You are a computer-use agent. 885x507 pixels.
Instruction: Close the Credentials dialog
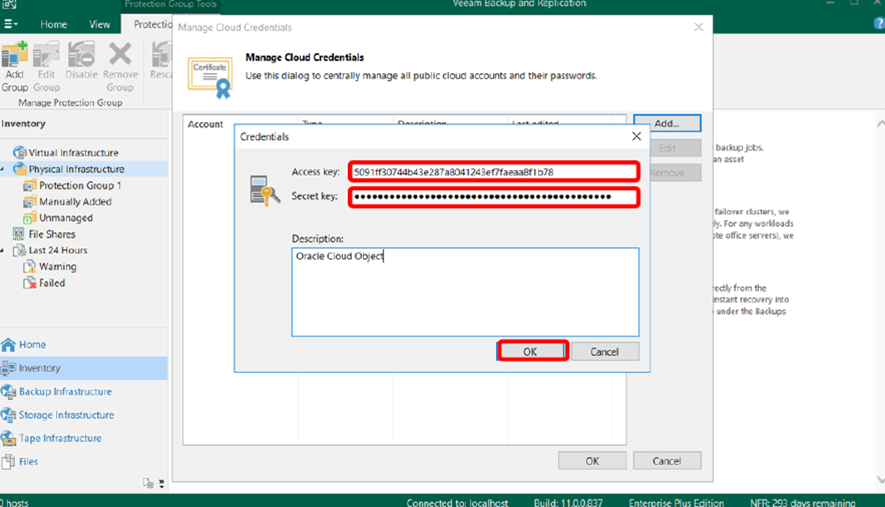point(636,137)
